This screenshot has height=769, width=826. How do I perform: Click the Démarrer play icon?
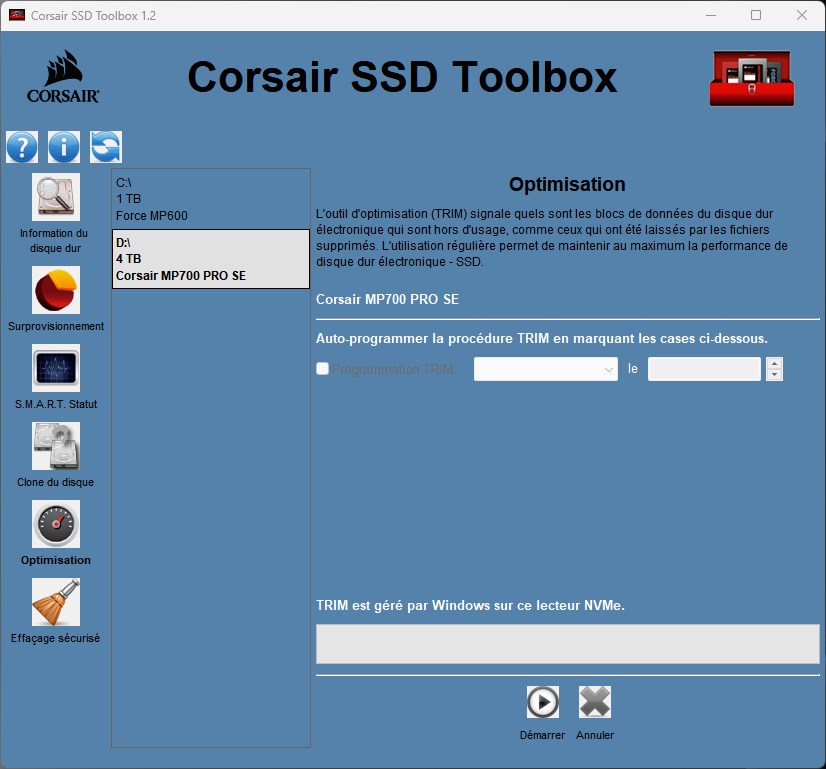pos(543,702)
